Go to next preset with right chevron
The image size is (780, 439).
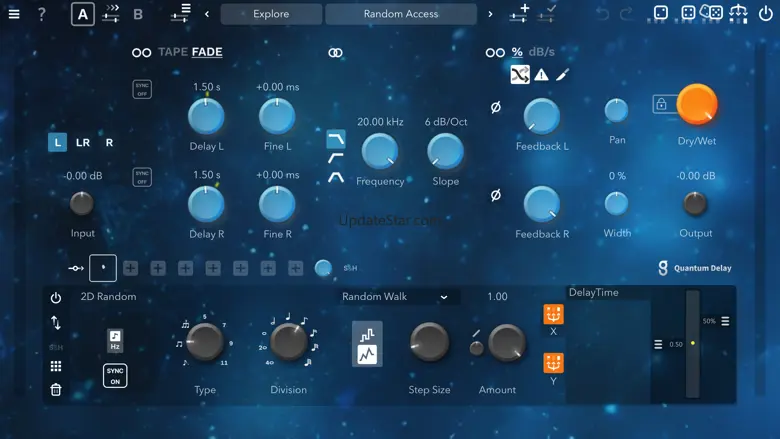[490, 14]
